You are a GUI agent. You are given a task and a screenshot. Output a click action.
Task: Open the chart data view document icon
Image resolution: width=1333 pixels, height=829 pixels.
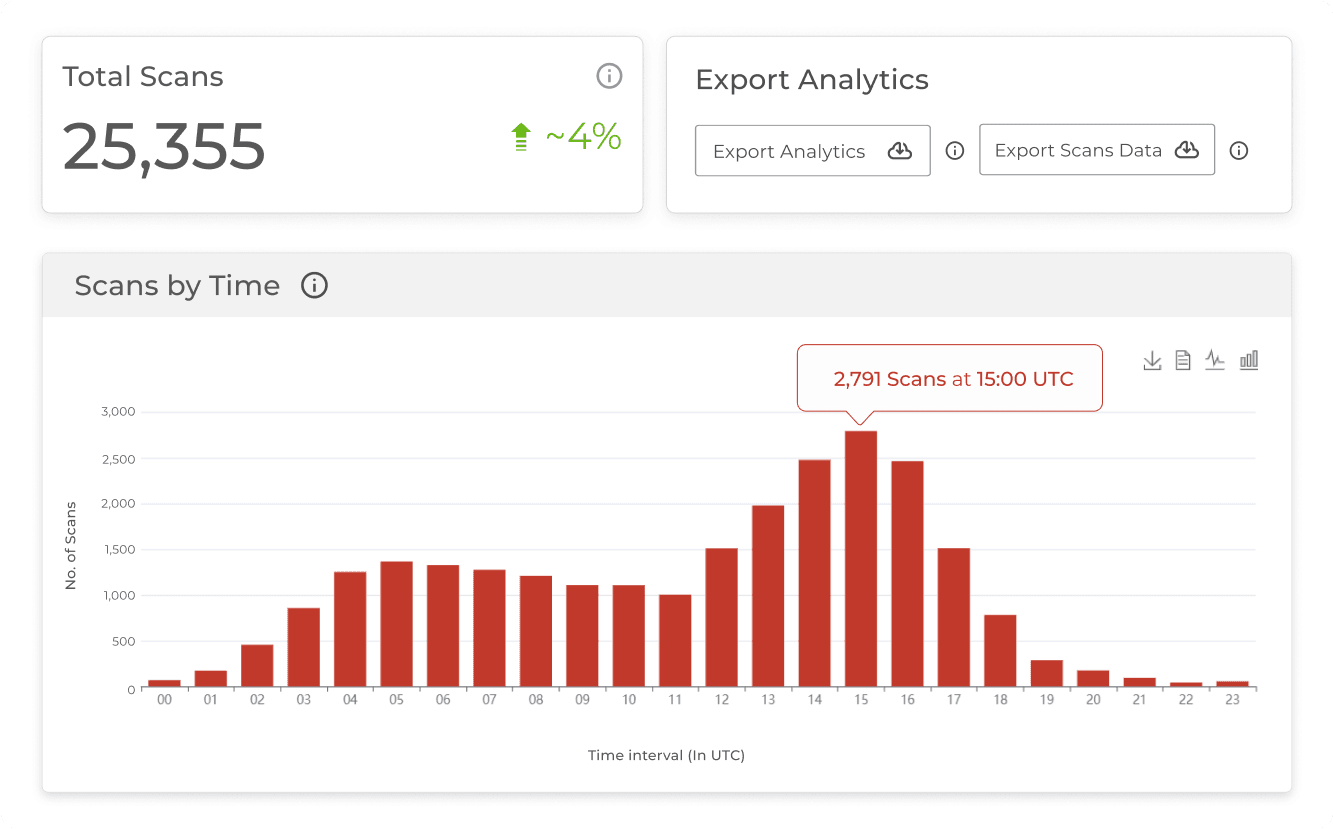pos(1183,361)
